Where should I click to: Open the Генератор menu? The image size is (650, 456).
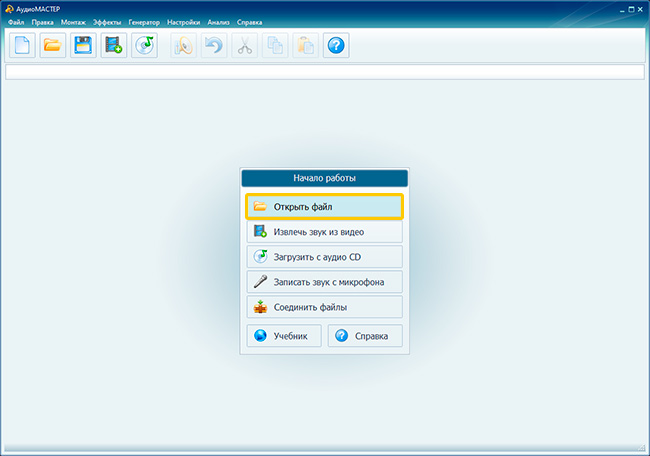[x=144, y=22]
